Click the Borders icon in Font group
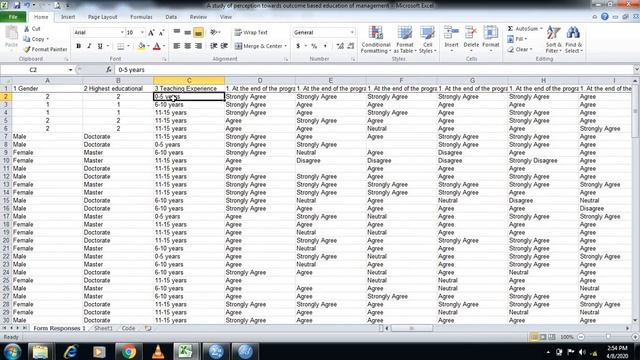The height and width of the screenshot is (360, 640). [x=120, y=46]
